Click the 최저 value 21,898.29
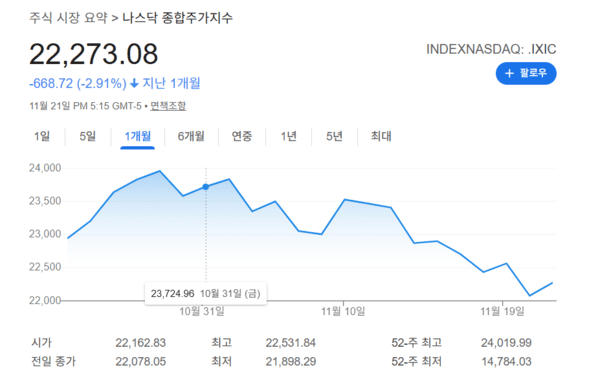Viewport: 600px width, 383px height. [291, 361]
